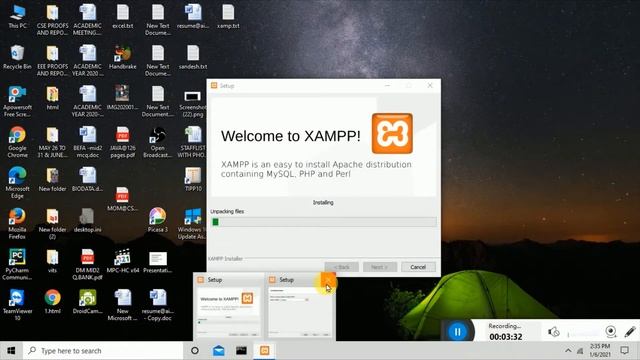Launch Mozilla Firefox desktop shortcut
This screenshot has width=640, height=360.
(x=17, y=224)
